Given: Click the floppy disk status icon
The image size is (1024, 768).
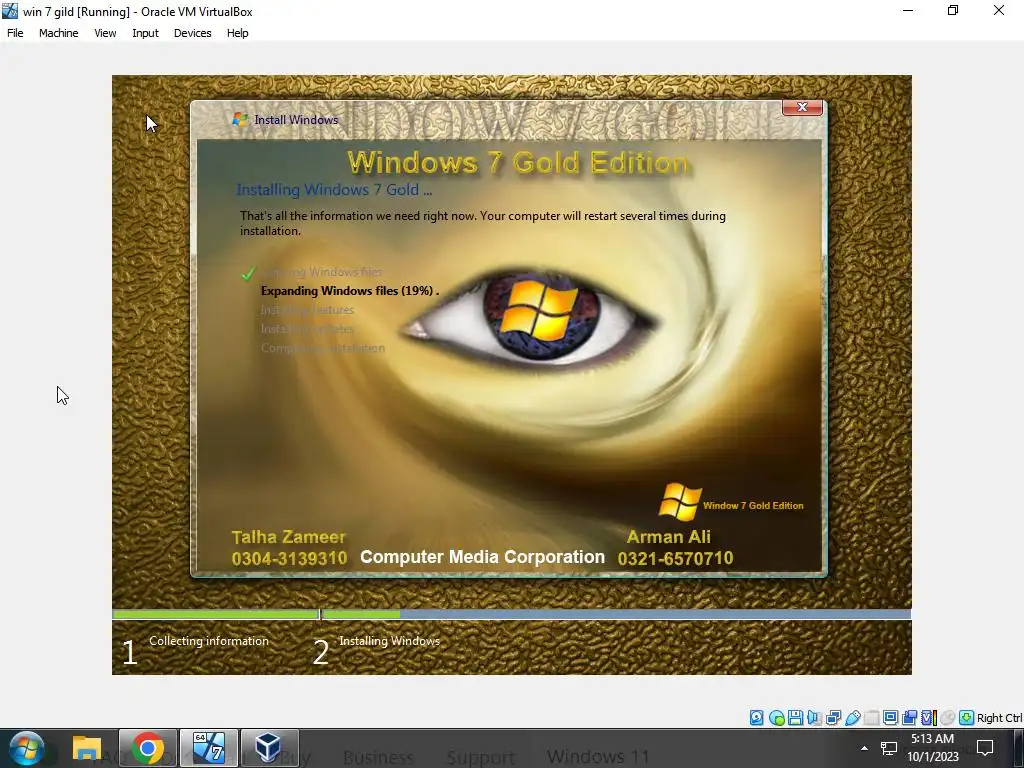Looking at the screenshot, I should [x=795, y=718].
